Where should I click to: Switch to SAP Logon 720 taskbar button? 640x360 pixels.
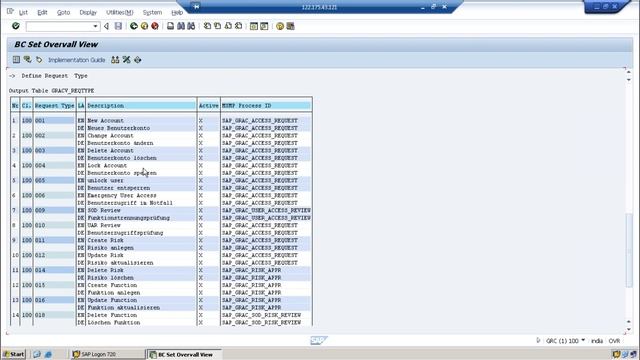click(107, 354)
